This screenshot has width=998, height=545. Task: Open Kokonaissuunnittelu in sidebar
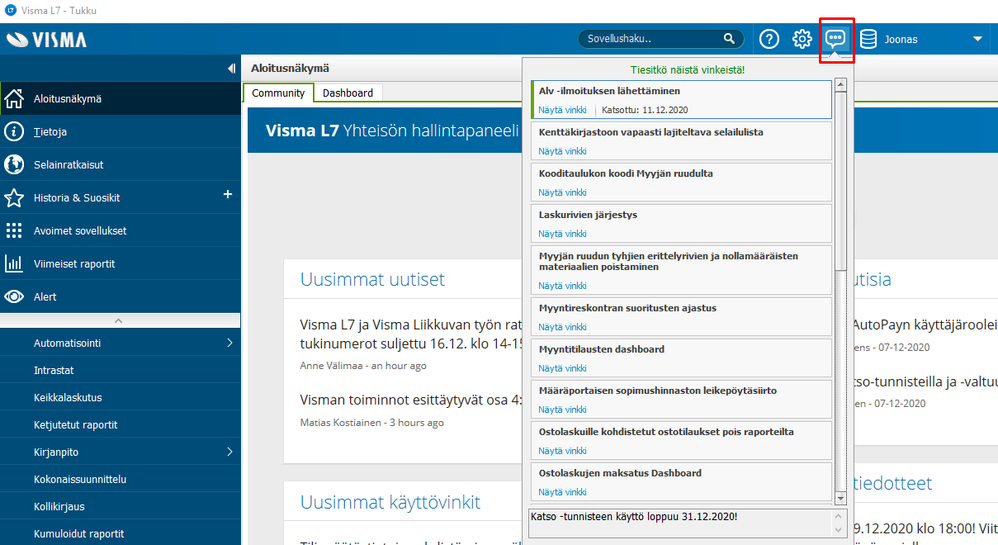point(120,479)
